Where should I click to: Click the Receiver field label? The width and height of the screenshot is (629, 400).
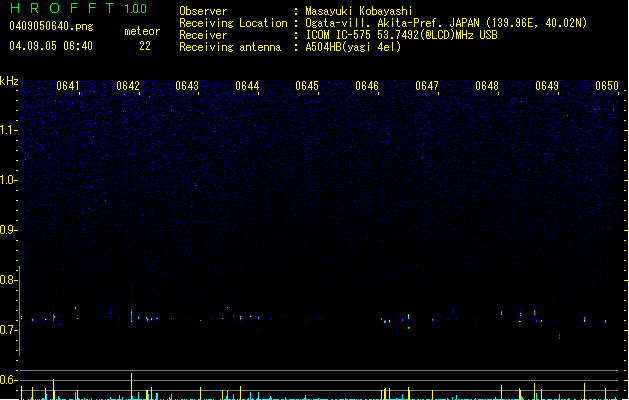pyautogui.click(x=203, y=35)
